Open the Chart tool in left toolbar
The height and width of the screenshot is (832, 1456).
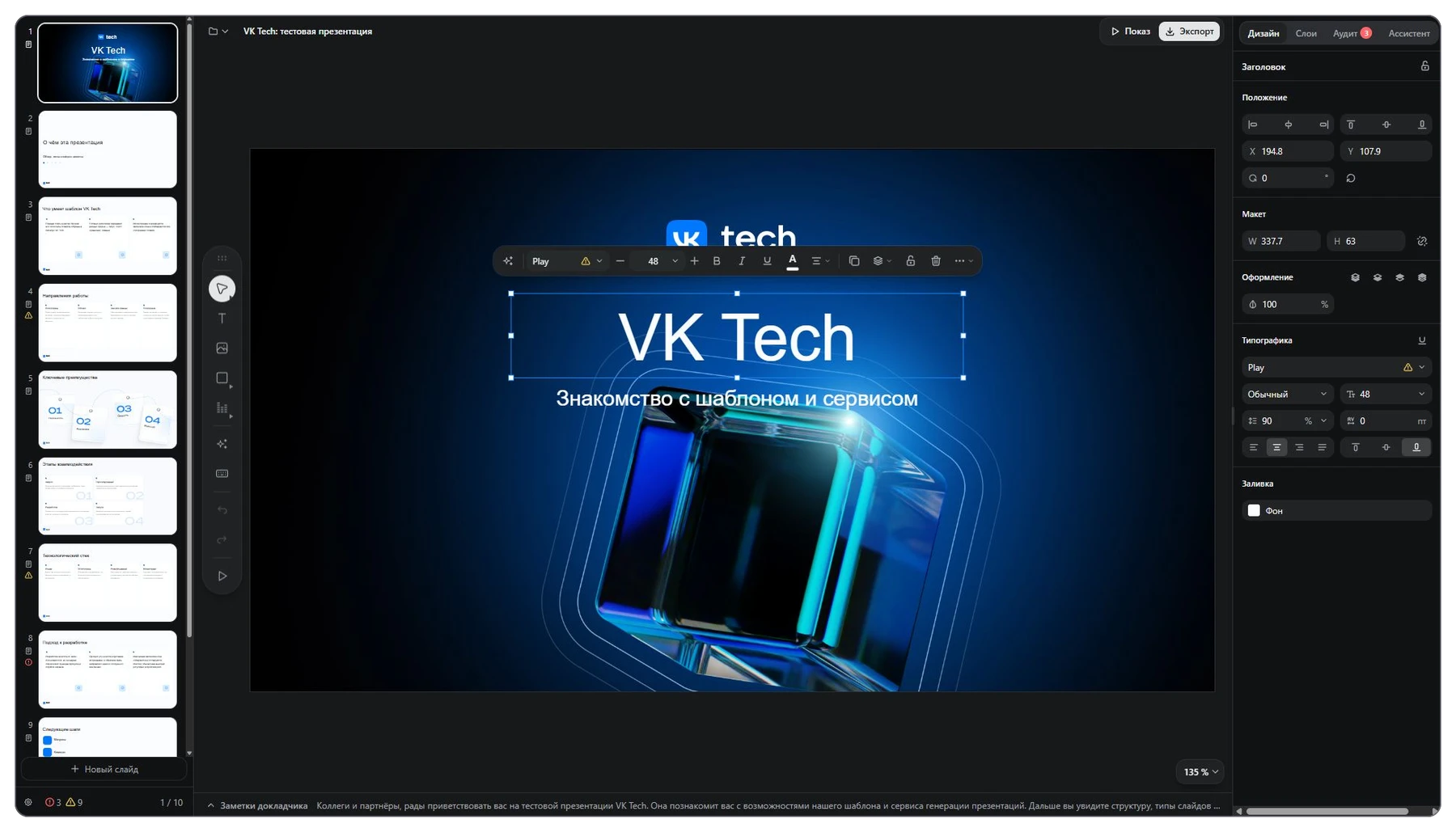tap(222, 408)
